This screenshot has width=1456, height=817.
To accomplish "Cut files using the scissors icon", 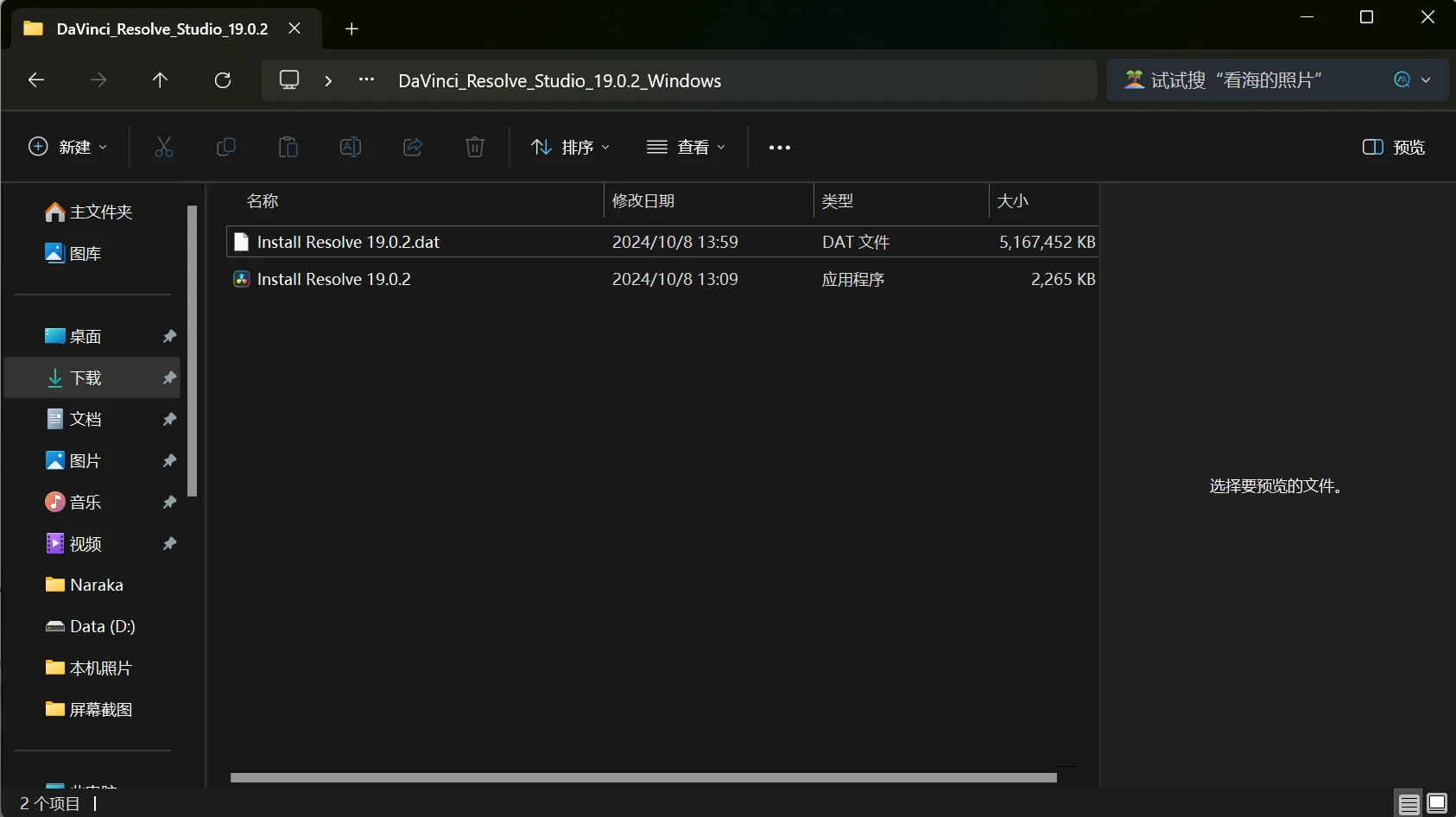I will [163, 147].
